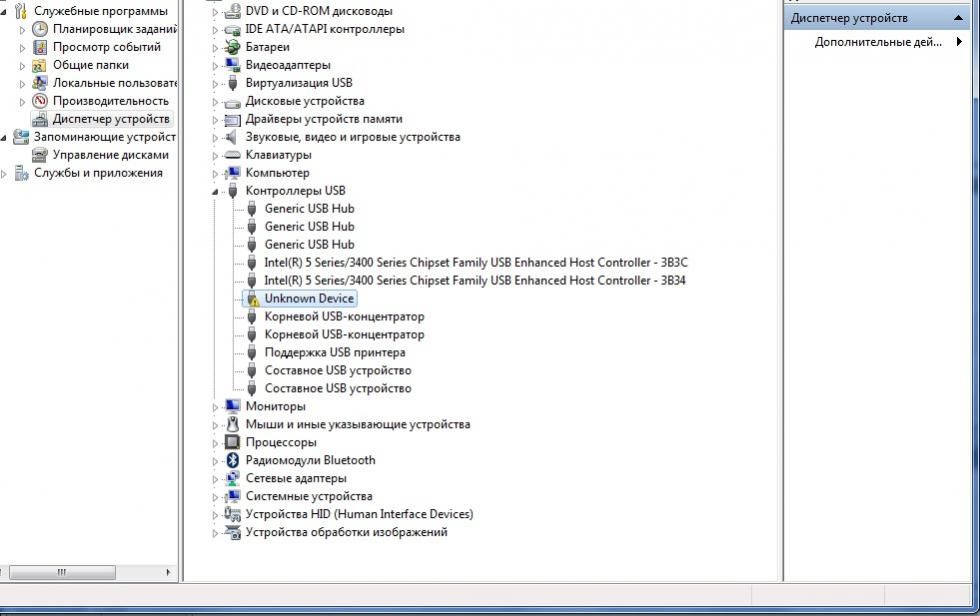980x616 pixels.
Task: Click the Processors (Процессоры) icon
Action: 232,442
